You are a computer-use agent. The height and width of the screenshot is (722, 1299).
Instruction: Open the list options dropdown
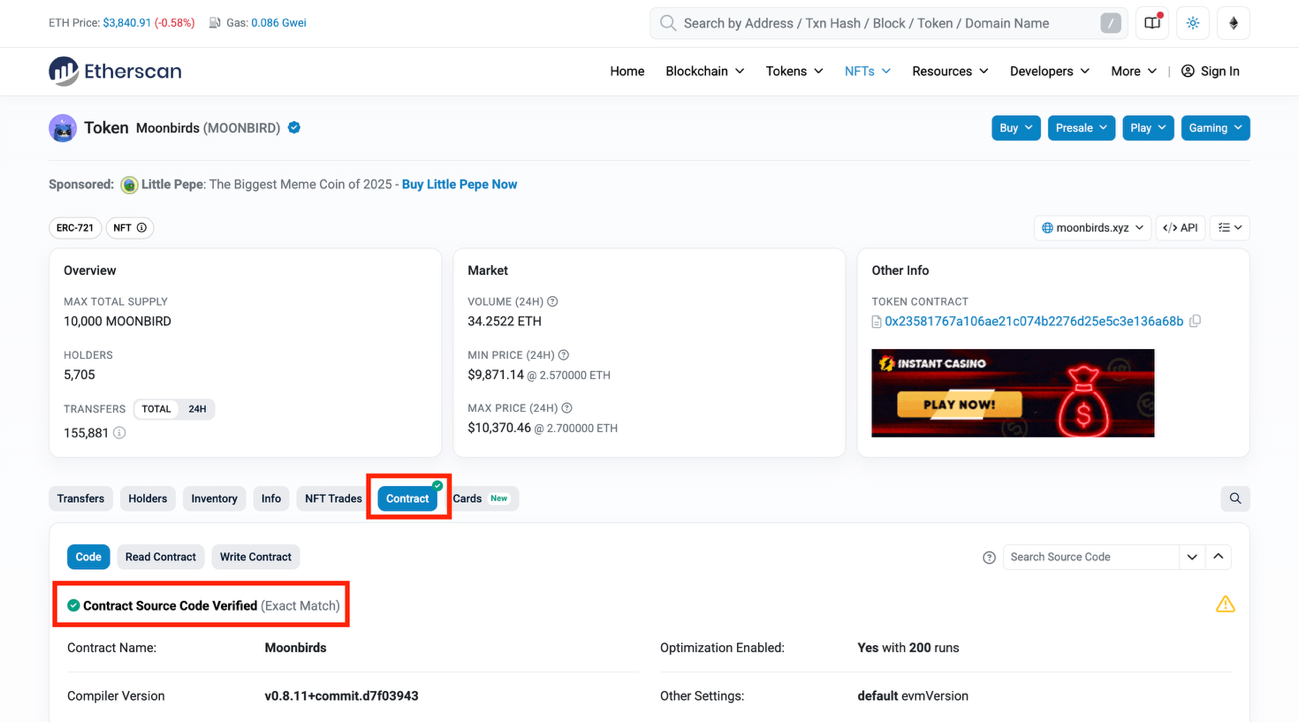tap(1230, 228)
